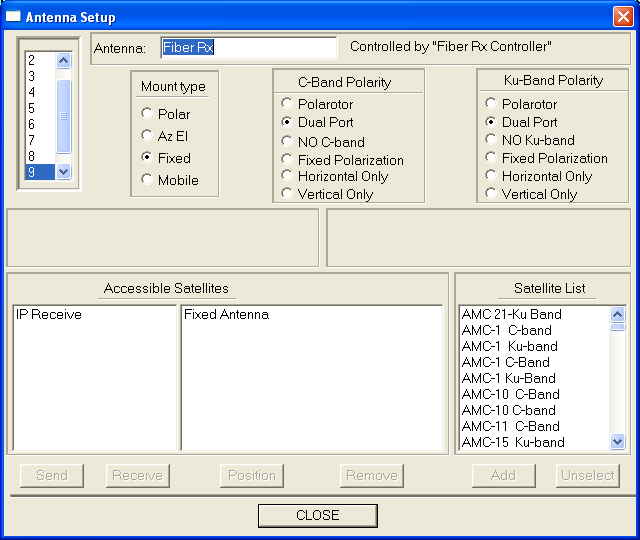Select Polar mount type radio button
The image size is (640, 540).
(148, 114)
